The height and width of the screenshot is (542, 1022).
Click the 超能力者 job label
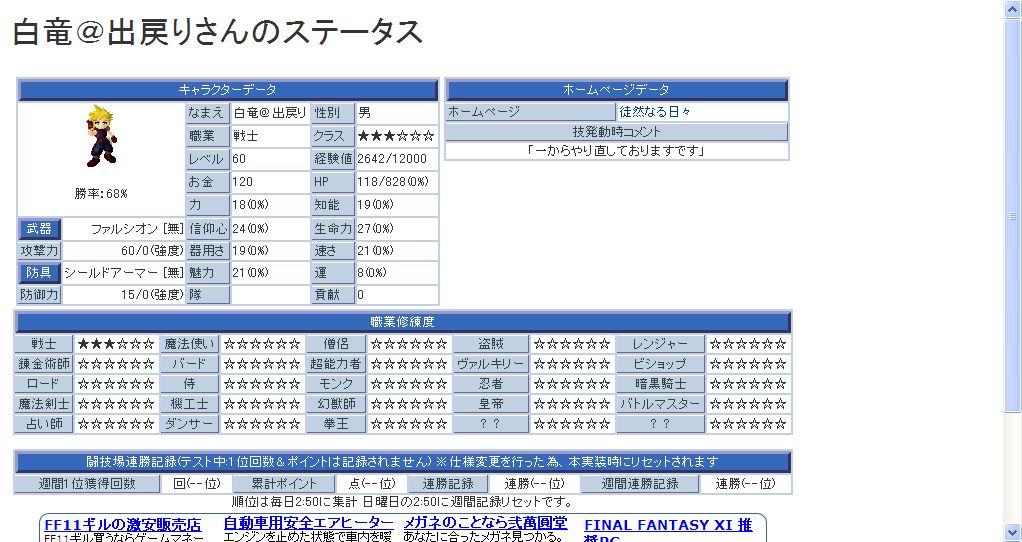click(x=336, y=364)
